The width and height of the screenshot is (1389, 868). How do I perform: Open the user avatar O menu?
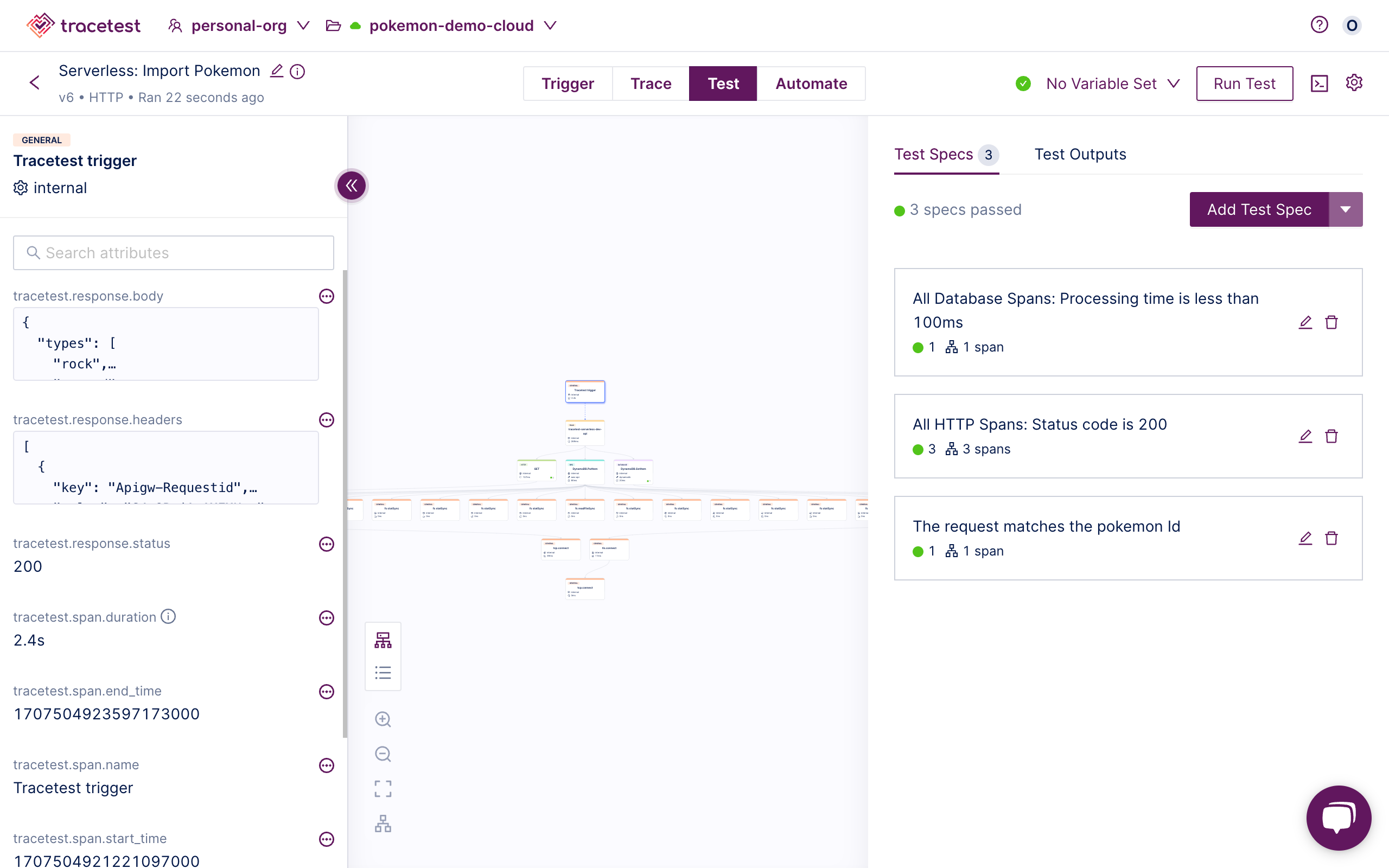click(1352, 25)
